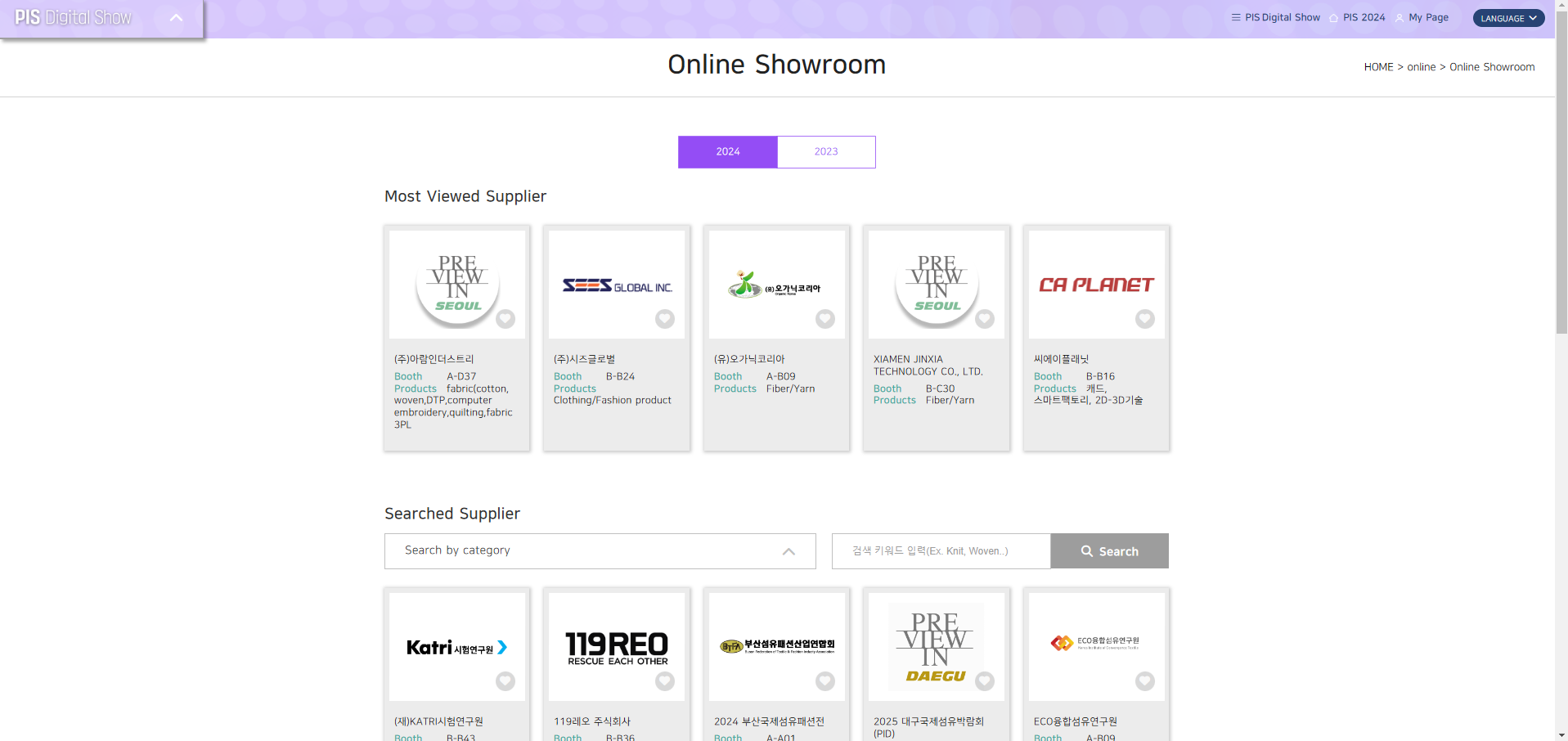Click the PIS Digital Show logo
This screenshot has height=741, width=1568.
click(x=73, y=18)
